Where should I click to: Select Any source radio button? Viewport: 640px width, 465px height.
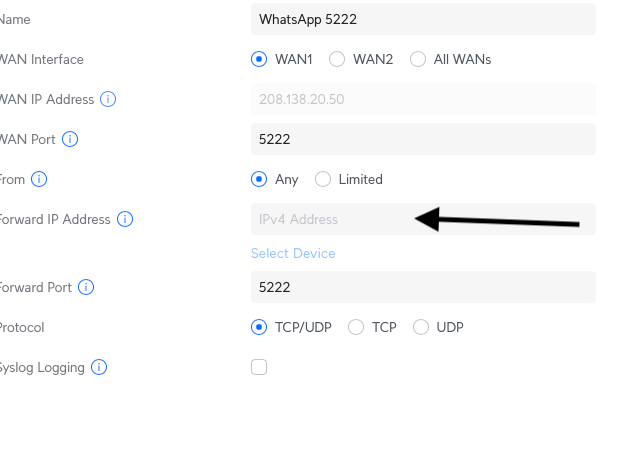[259, 179]
